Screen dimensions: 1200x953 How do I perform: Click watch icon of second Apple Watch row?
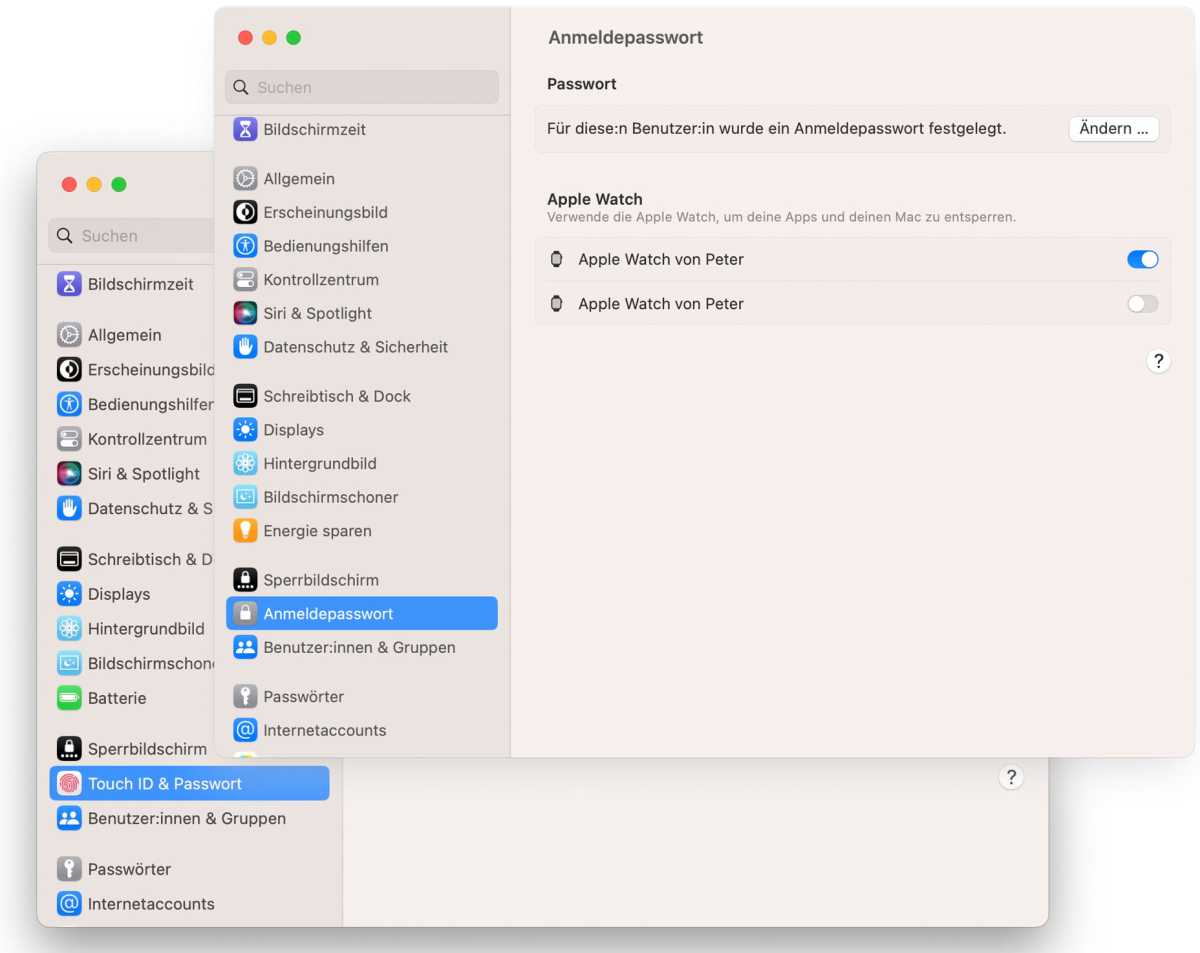tap(557, 304)
